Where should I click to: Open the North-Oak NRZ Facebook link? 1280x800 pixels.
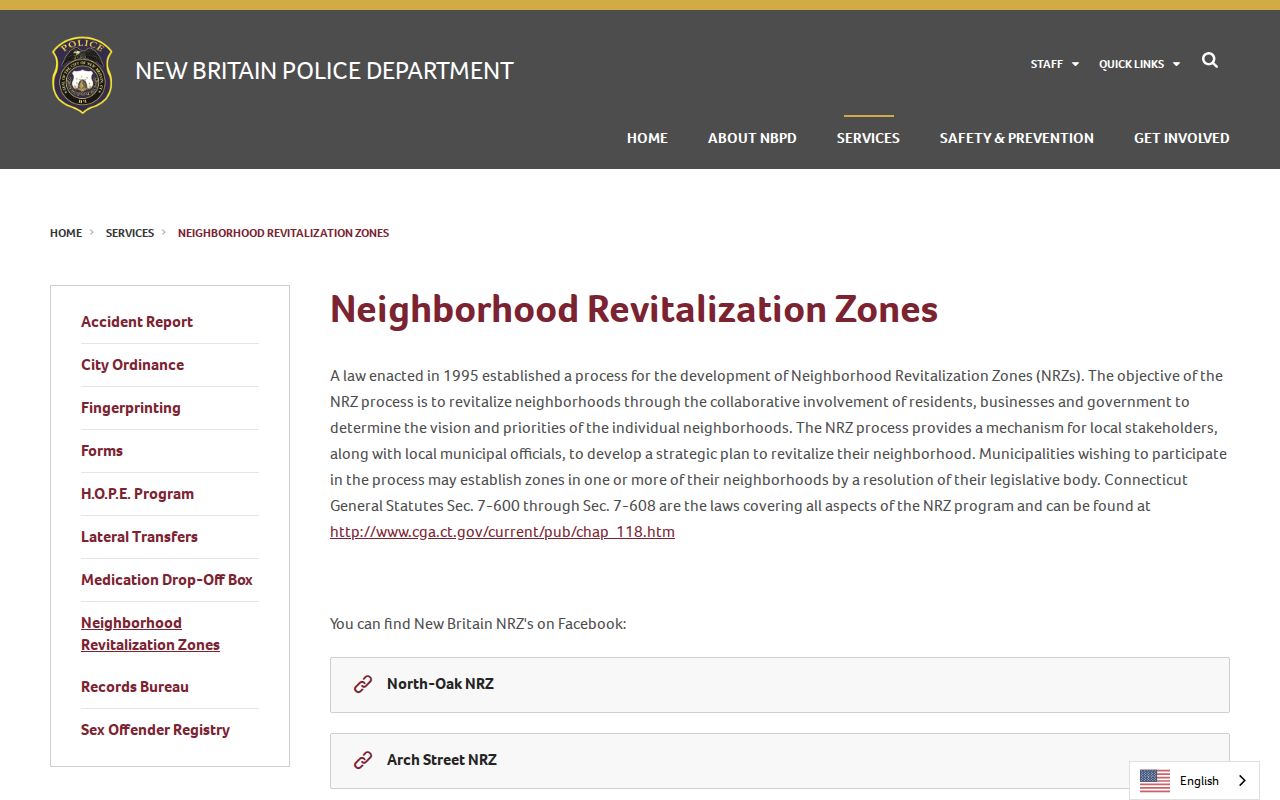(780, 685)
